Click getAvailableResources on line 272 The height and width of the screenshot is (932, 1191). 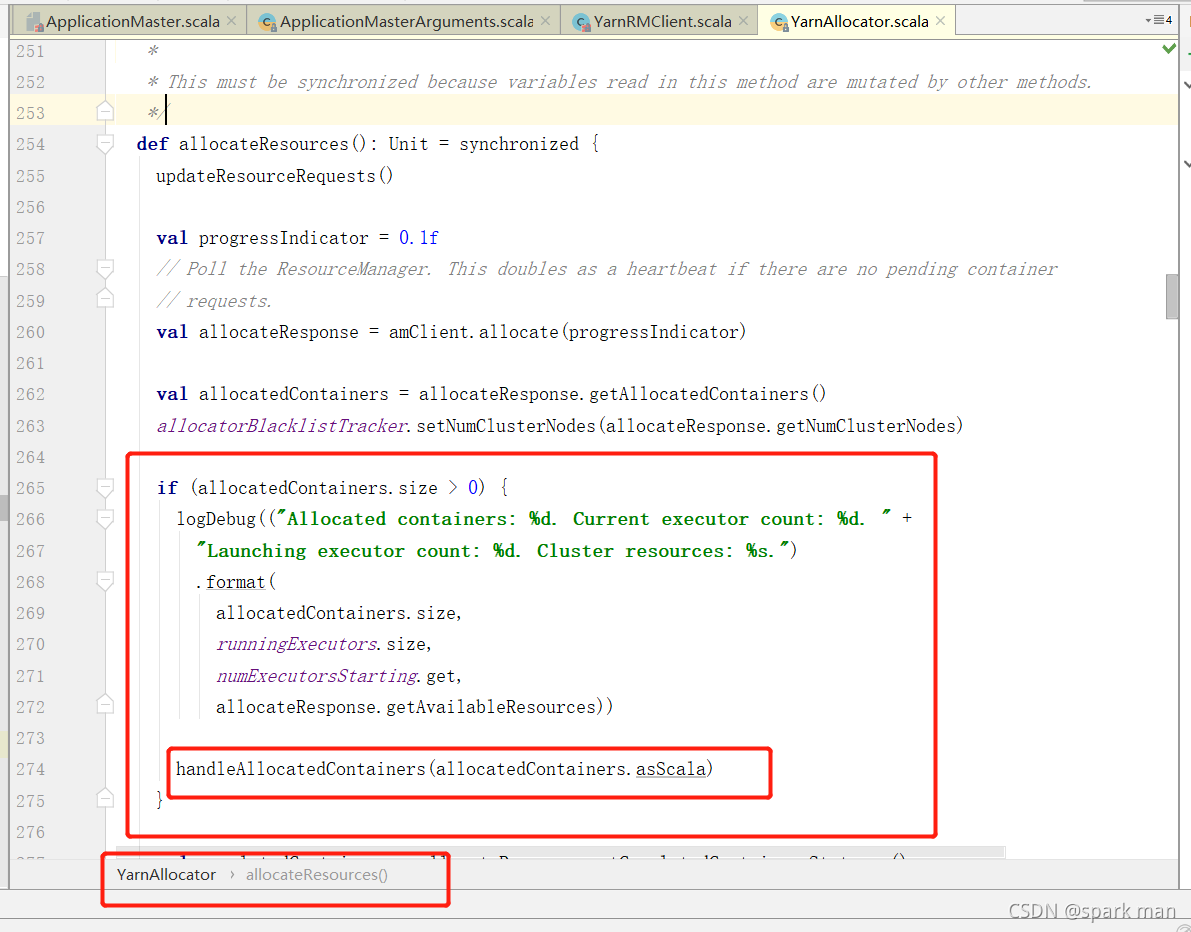[x=491, y=707]
